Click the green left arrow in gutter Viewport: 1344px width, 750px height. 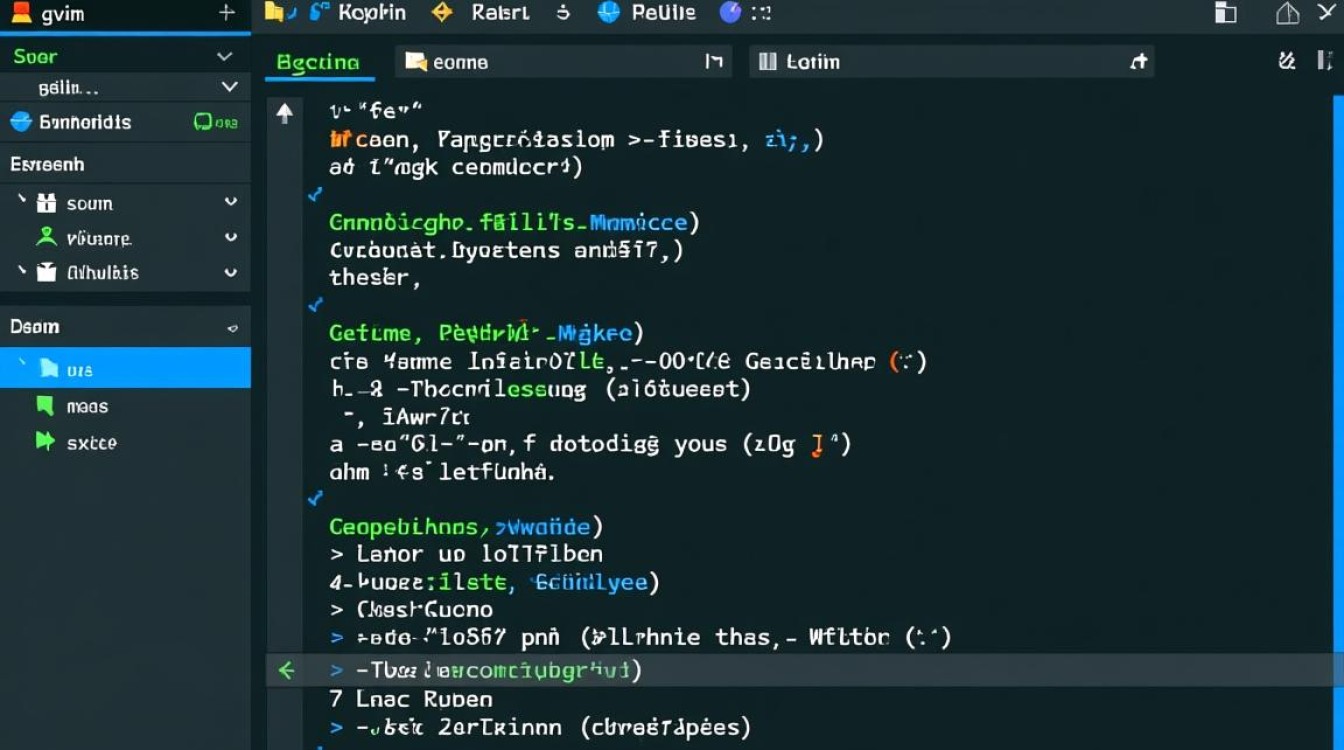coord(286,670)
